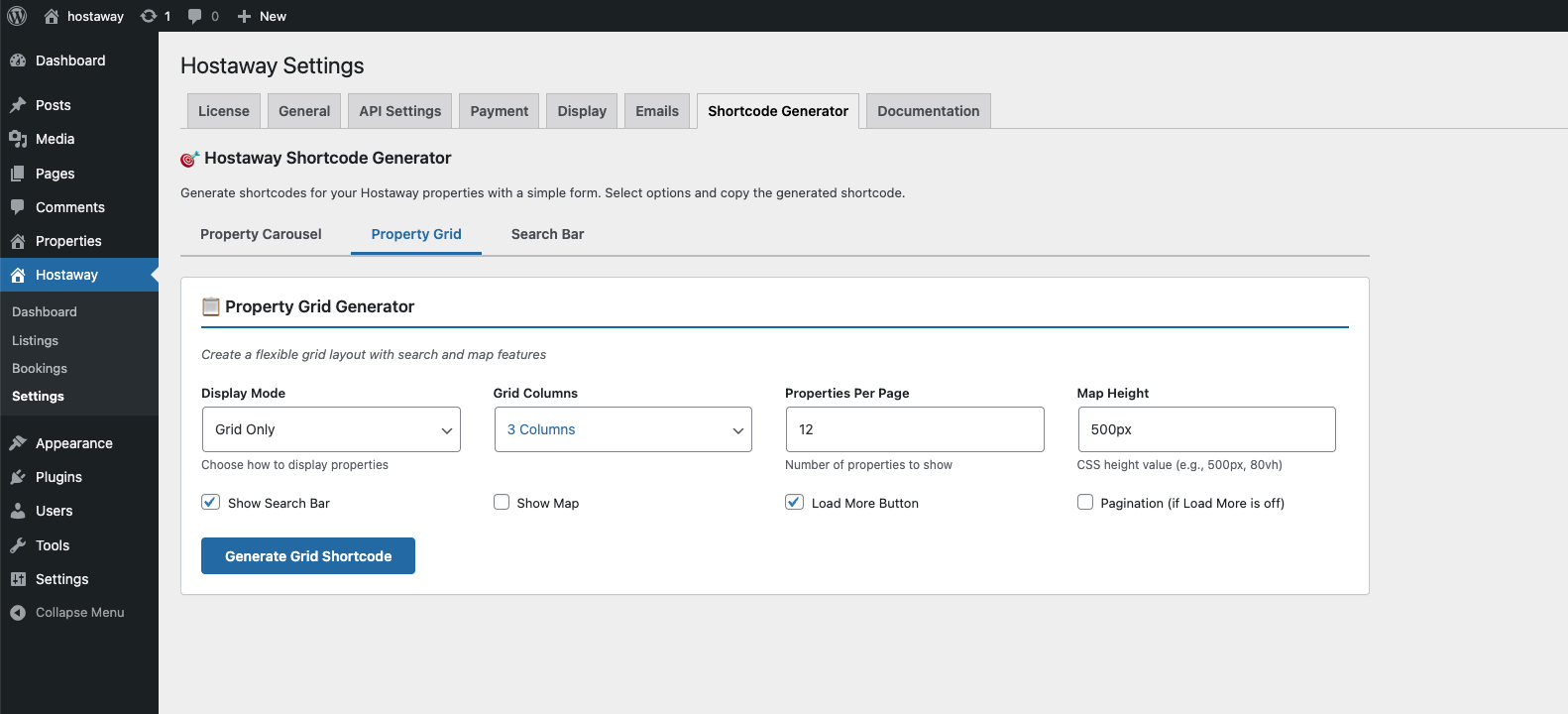This screenshot has width=1568, height=714.
Task: Toggle the Show Search Bar checkbox
Action: click(x=210, y=502)
